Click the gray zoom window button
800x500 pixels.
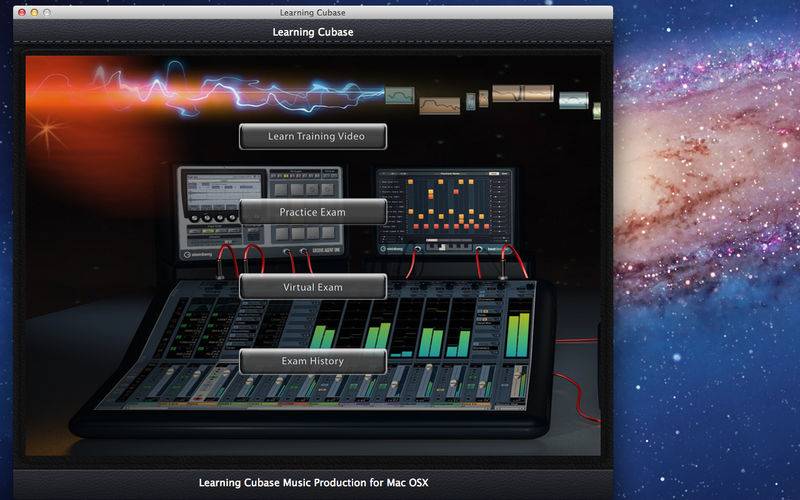tap(47, 12)
